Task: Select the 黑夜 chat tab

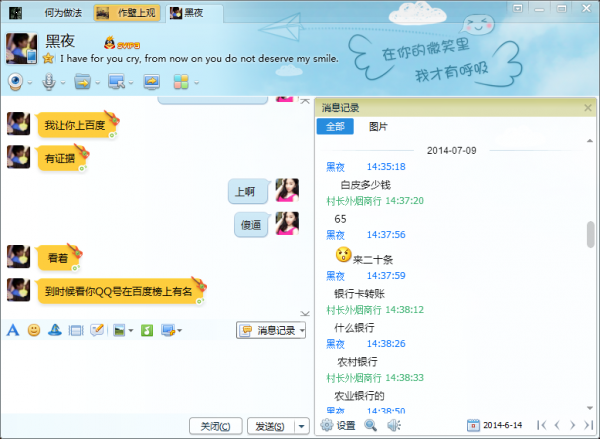Action: [x=194, y=13]
